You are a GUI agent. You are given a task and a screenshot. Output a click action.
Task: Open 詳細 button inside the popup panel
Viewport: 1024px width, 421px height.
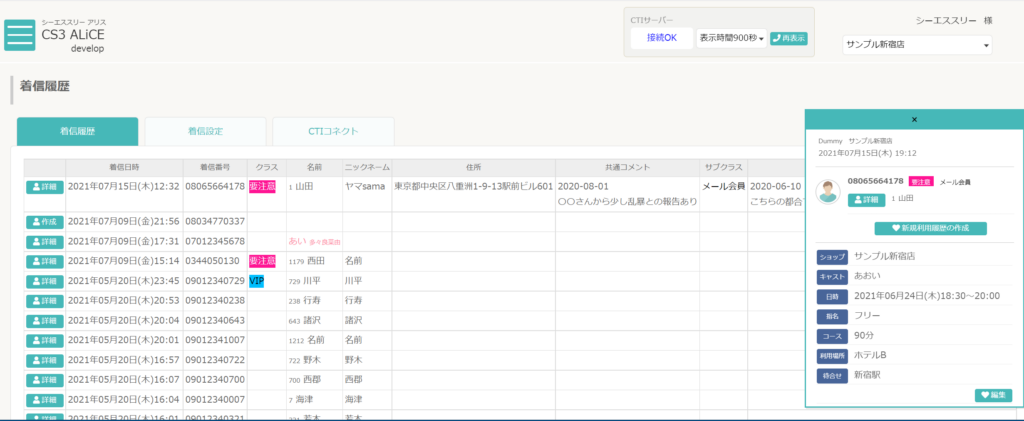point(866,200)
